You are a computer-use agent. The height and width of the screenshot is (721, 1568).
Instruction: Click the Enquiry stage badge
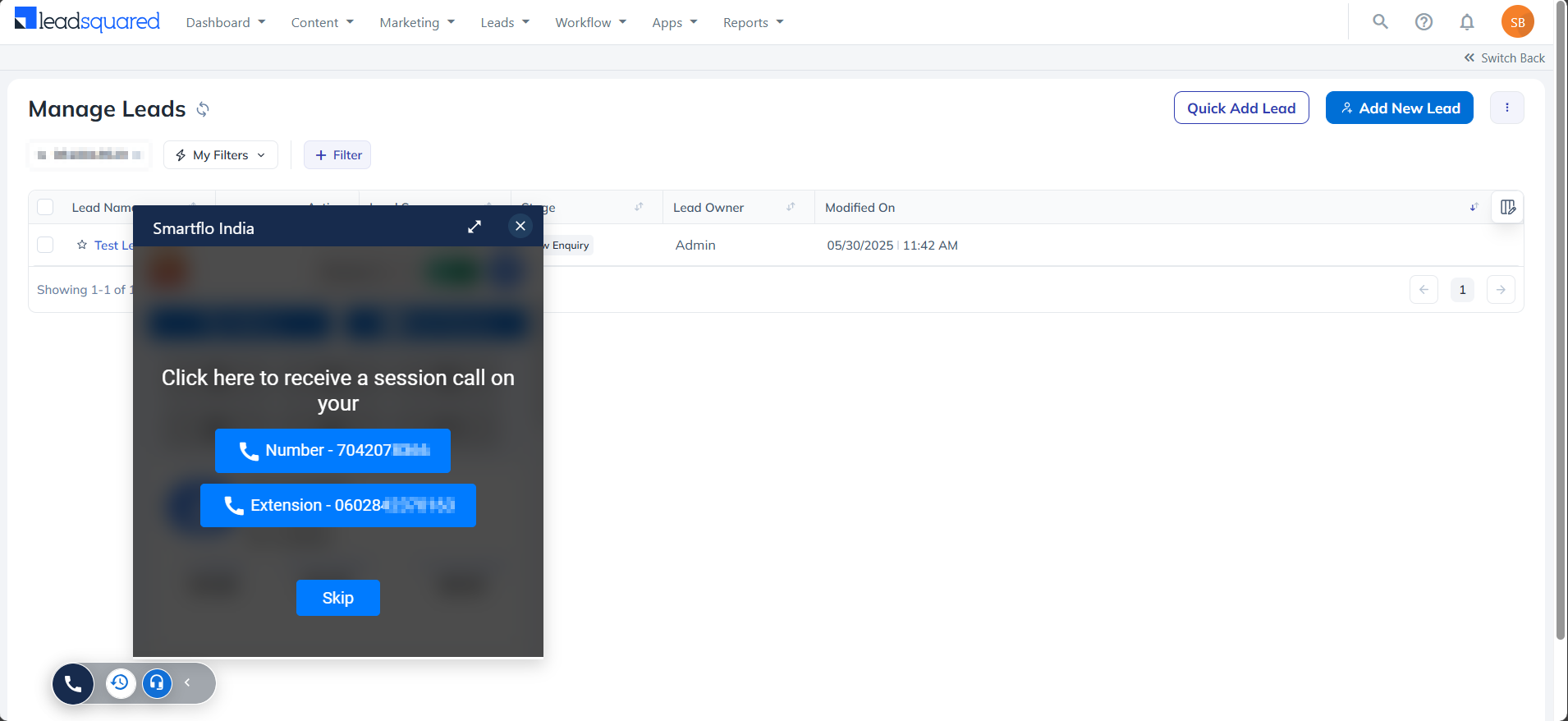click(x=568, y=245)
